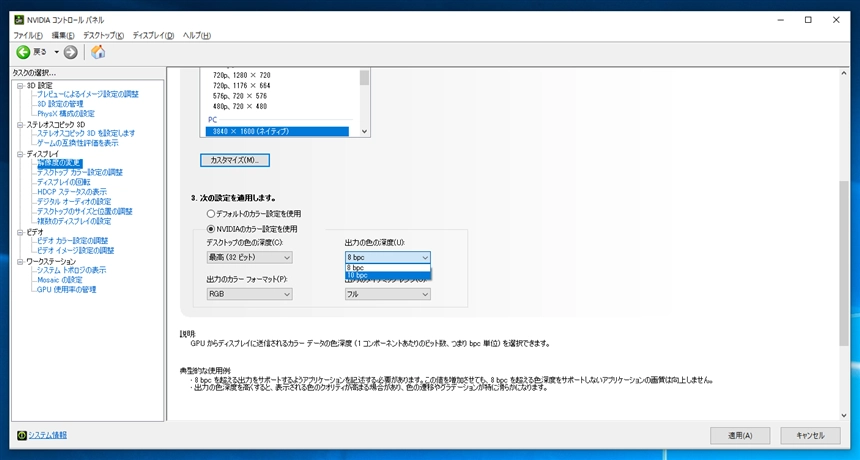Open ディスプレイの回転 tree item
860x460 pixels.
(x=64, y=182)
